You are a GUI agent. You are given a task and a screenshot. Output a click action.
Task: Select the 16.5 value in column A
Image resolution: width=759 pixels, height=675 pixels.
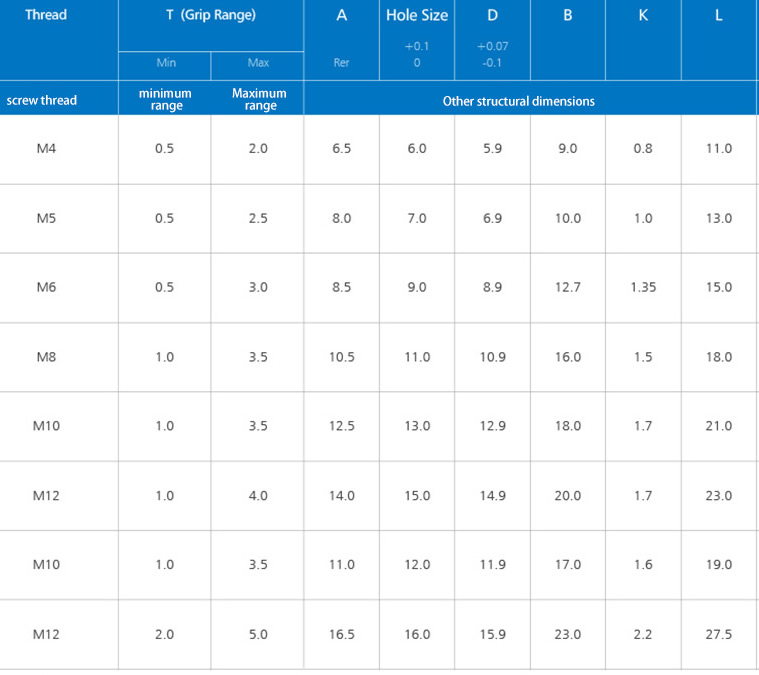point(342,634)
